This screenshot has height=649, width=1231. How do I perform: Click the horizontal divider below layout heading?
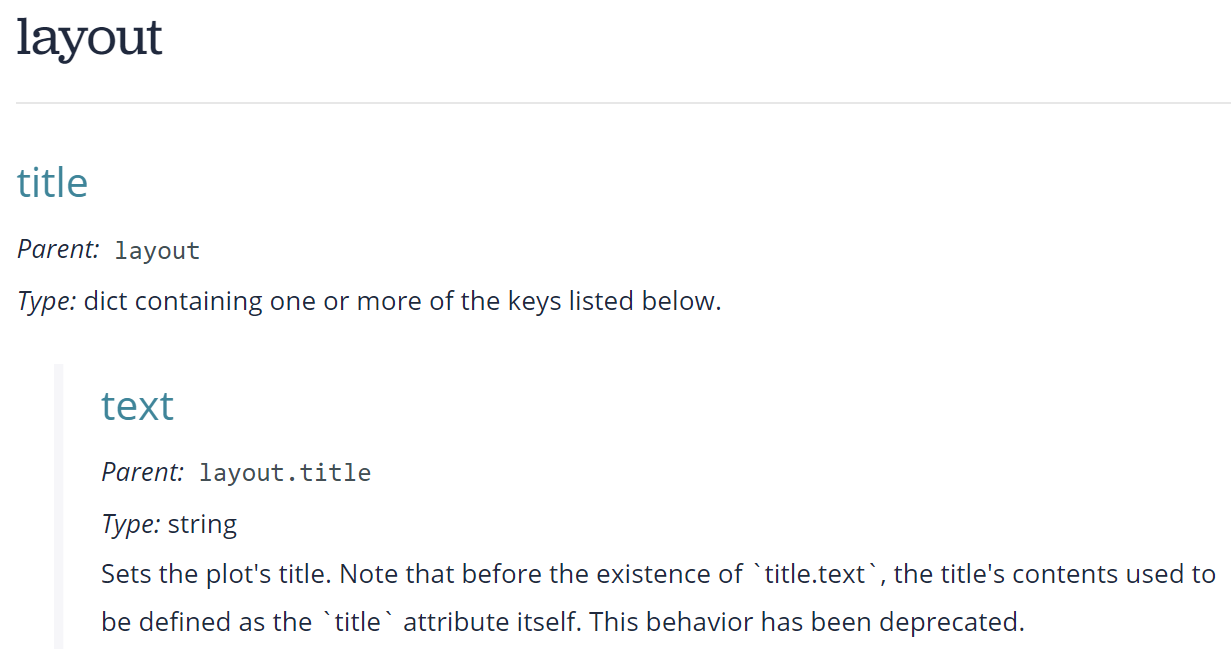click(623, 103)
